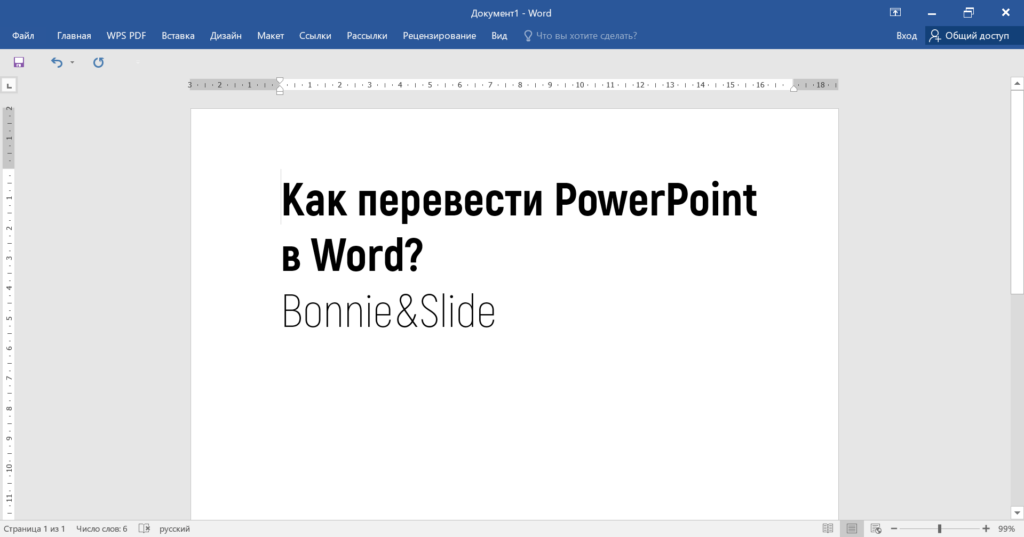Viewport: 1024px width, 537px height.
Task: Open the Ссылки tab
Action: click(x=315, y=36)
